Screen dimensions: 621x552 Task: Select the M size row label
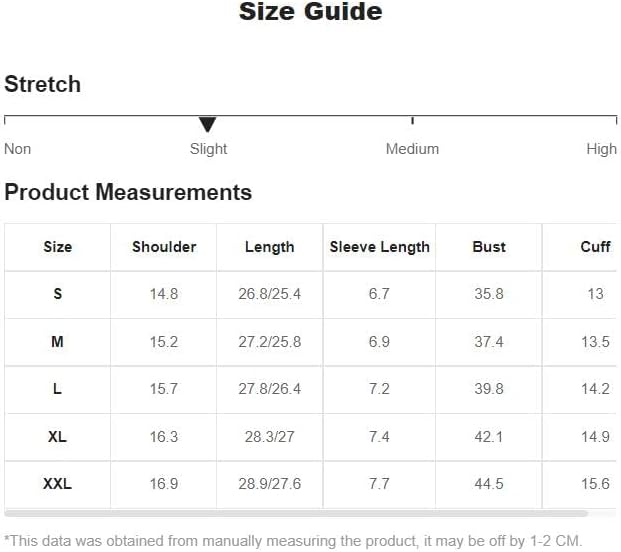(x=57, y=341)
